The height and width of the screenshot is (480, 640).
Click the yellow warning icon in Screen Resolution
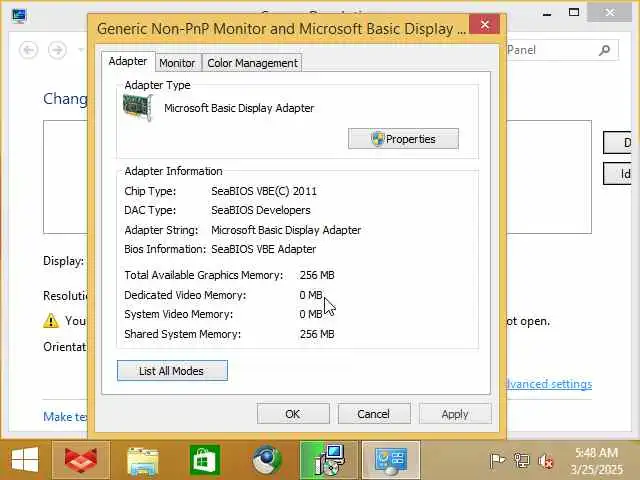(x=51, y=321)
